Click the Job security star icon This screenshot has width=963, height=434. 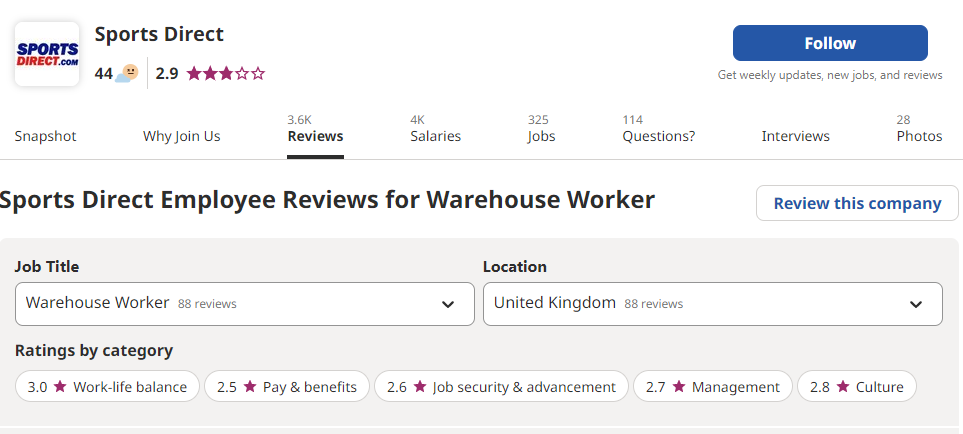(419, 387)
